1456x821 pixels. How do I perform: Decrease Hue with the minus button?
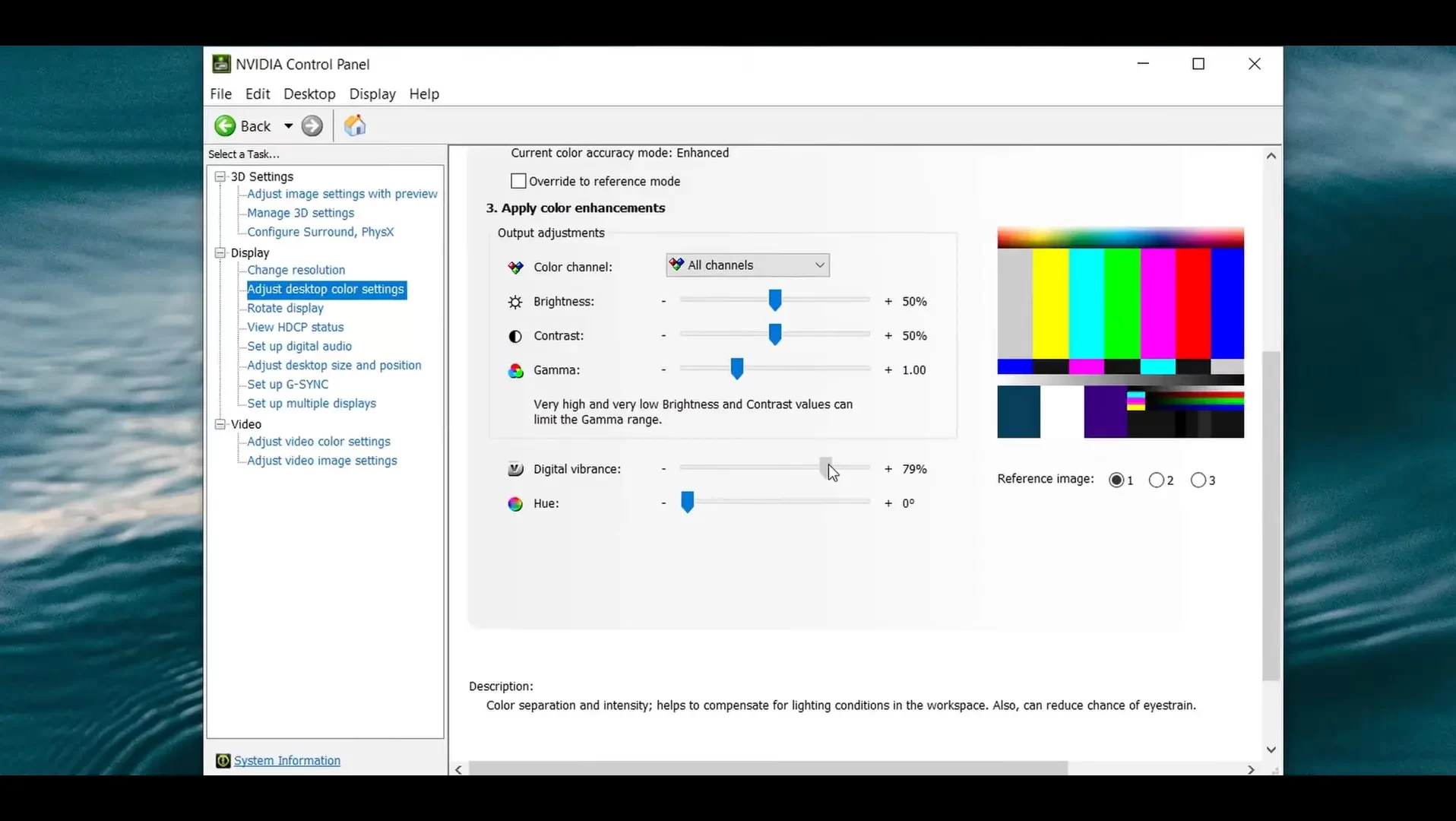pyautogui.click(x=663, y=503)
